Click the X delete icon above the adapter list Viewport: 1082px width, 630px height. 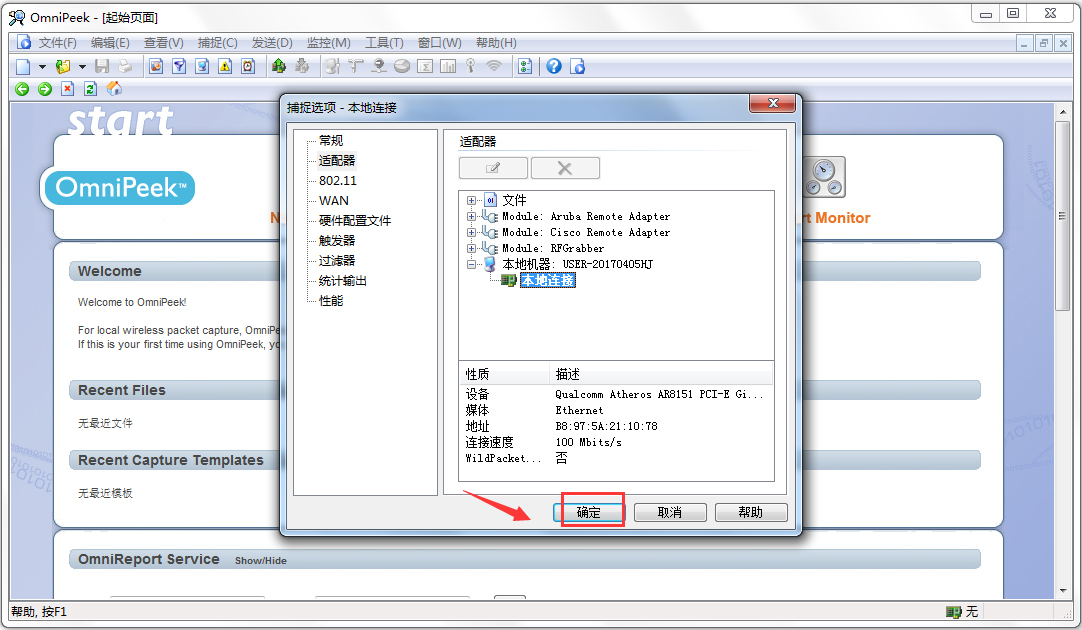[x=565, y=167]
